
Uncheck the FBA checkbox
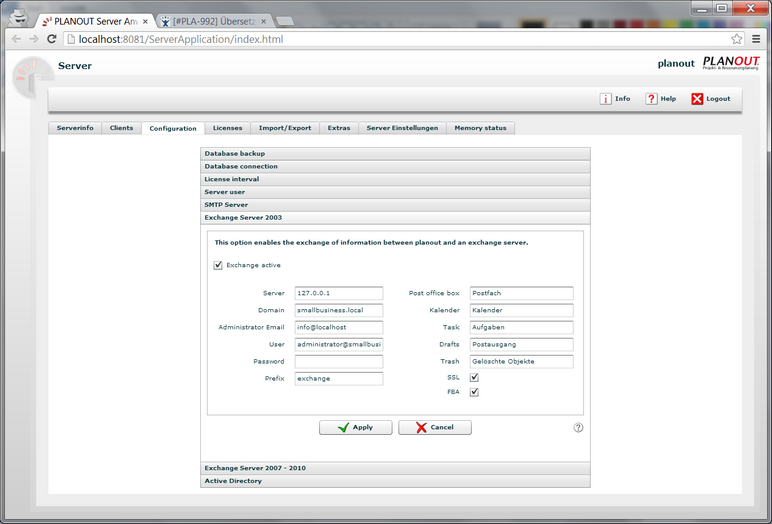[474, 392]
